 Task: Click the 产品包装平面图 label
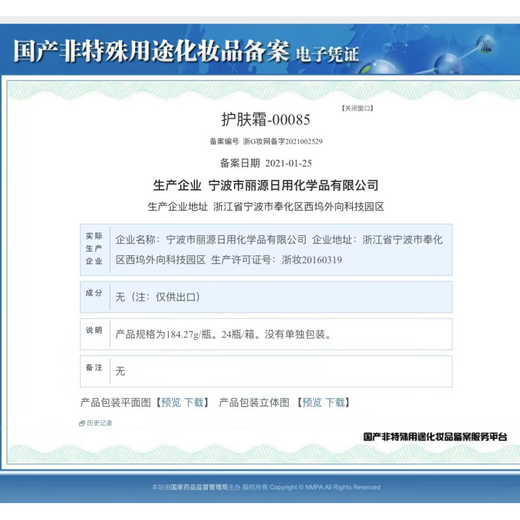116,402
